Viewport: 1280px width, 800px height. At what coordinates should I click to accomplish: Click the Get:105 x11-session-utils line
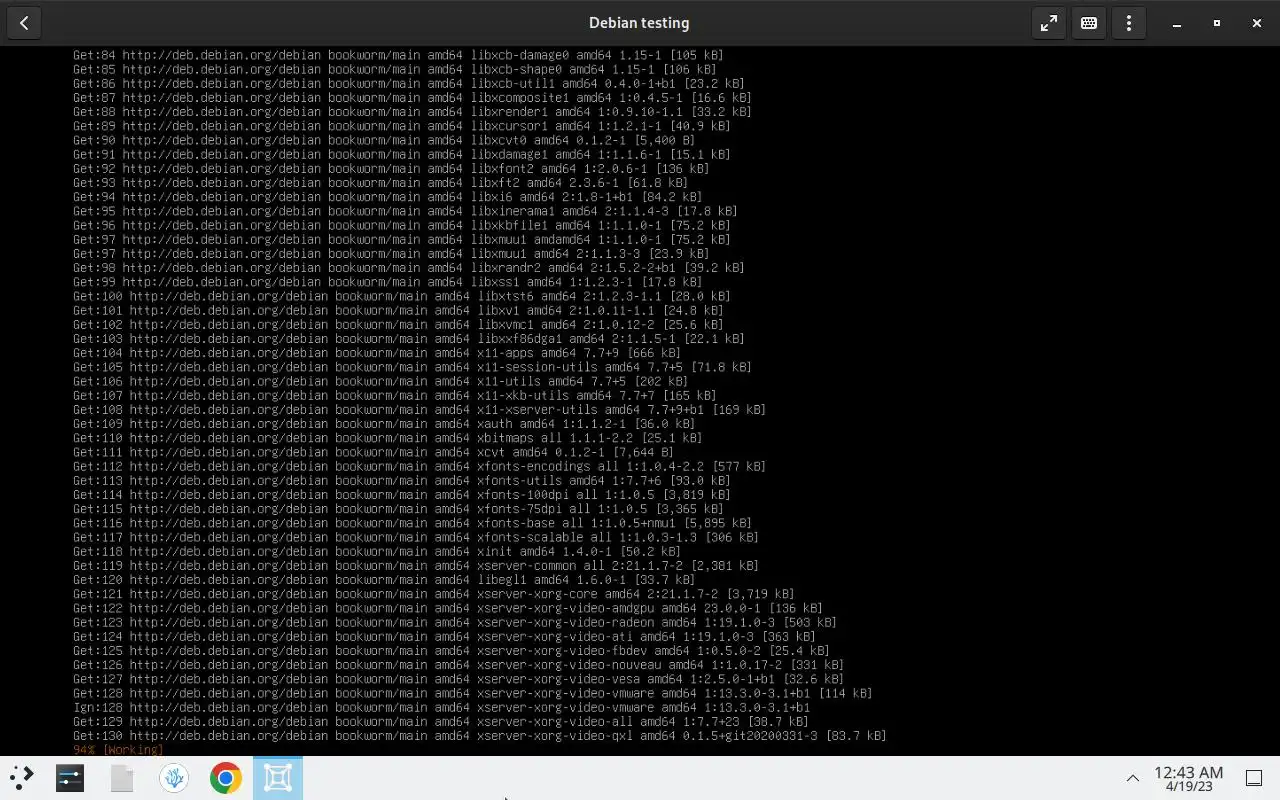point(412,367)
